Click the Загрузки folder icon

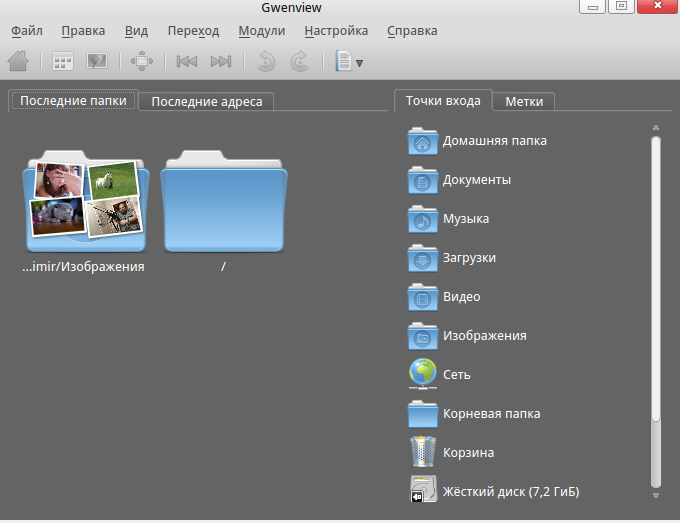pos(422,258)
